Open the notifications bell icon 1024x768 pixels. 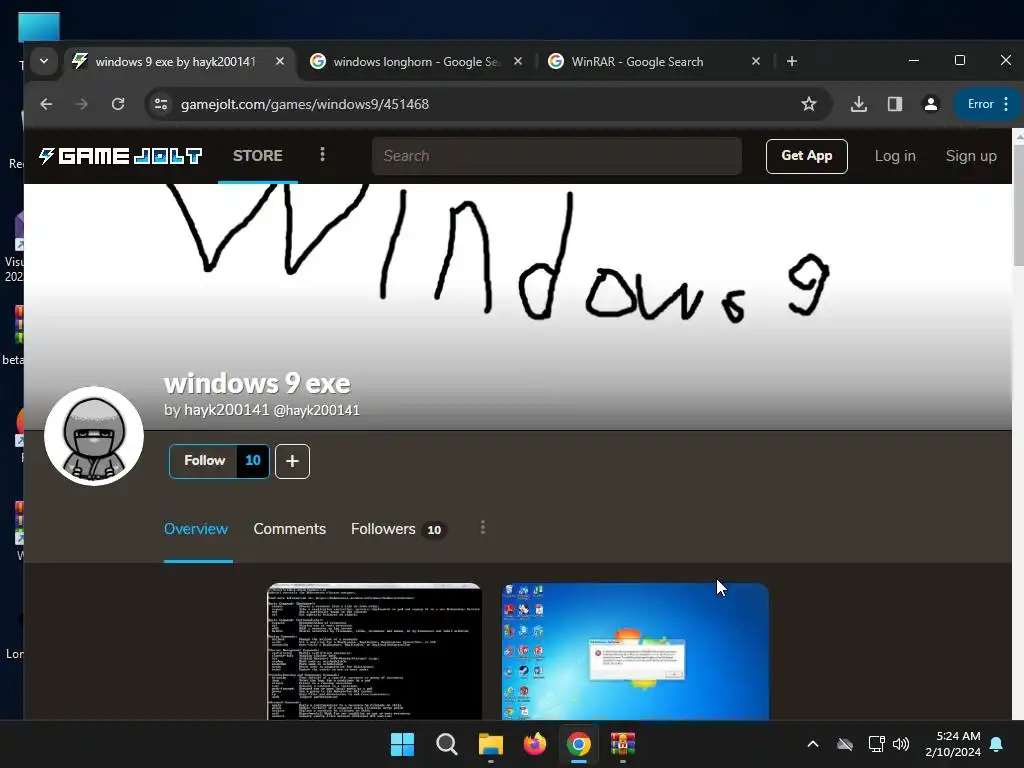pos(997,744)
